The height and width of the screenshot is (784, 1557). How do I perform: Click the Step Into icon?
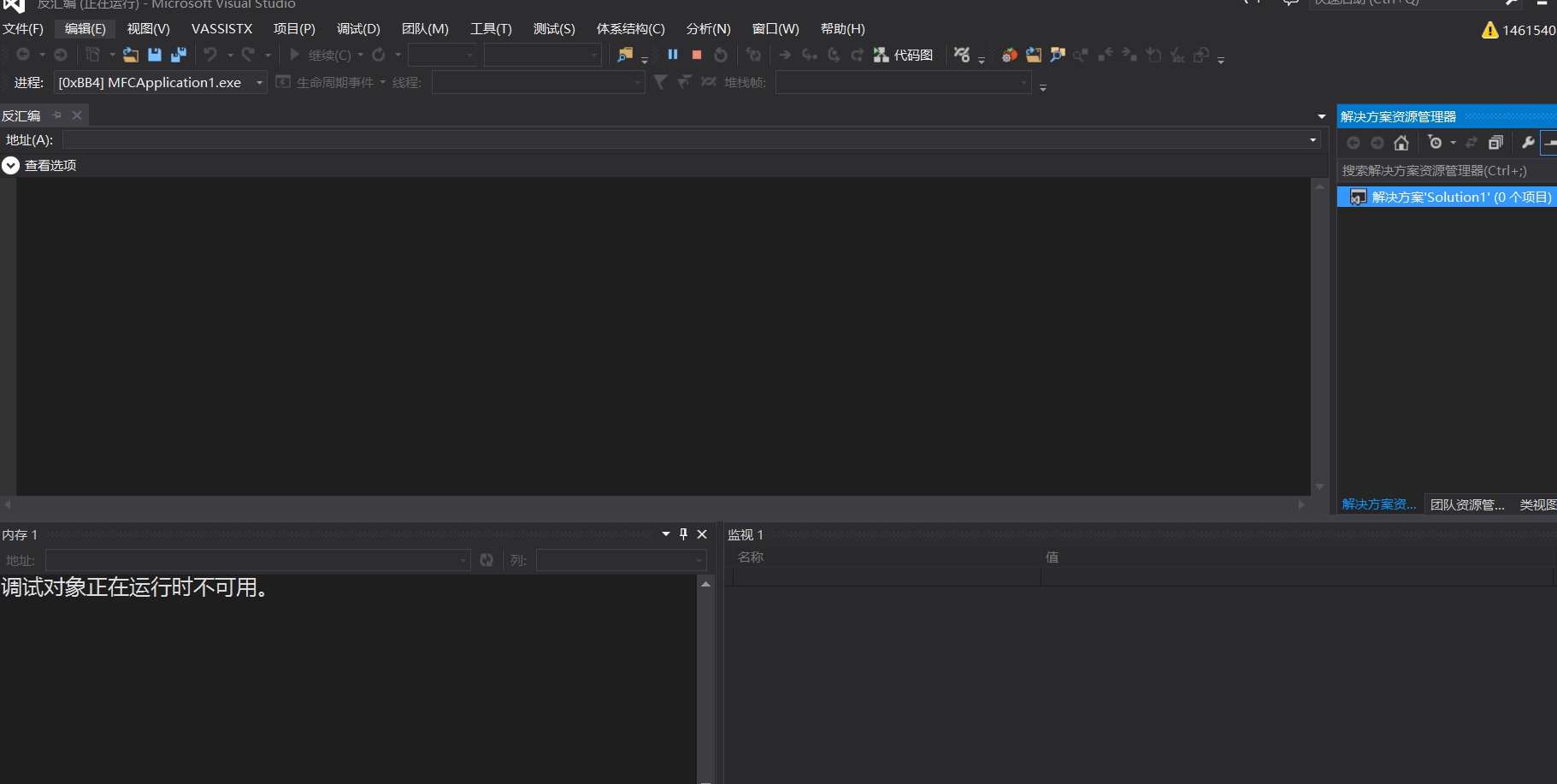pyautogui.click(x=809, y=55)
